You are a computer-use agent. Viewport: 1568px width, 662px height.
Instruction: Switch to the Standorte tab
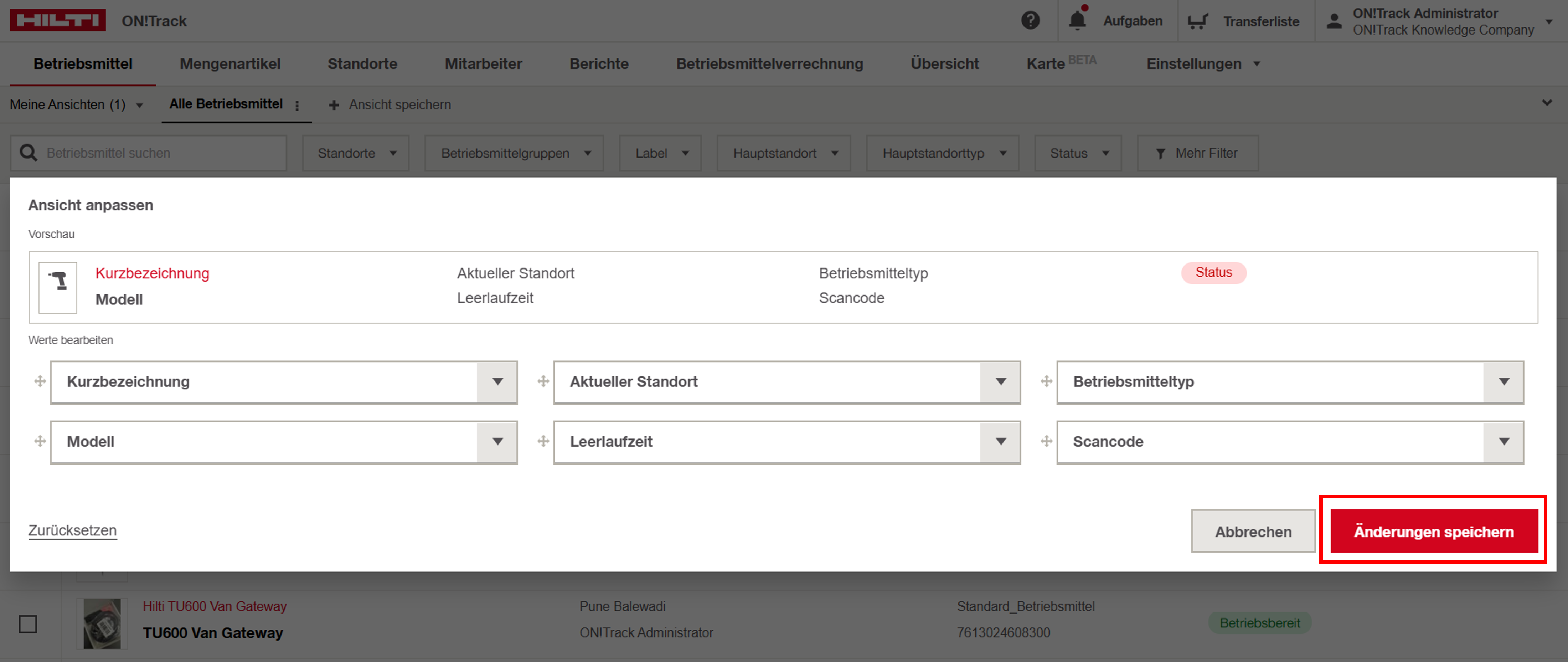(362, 63)
